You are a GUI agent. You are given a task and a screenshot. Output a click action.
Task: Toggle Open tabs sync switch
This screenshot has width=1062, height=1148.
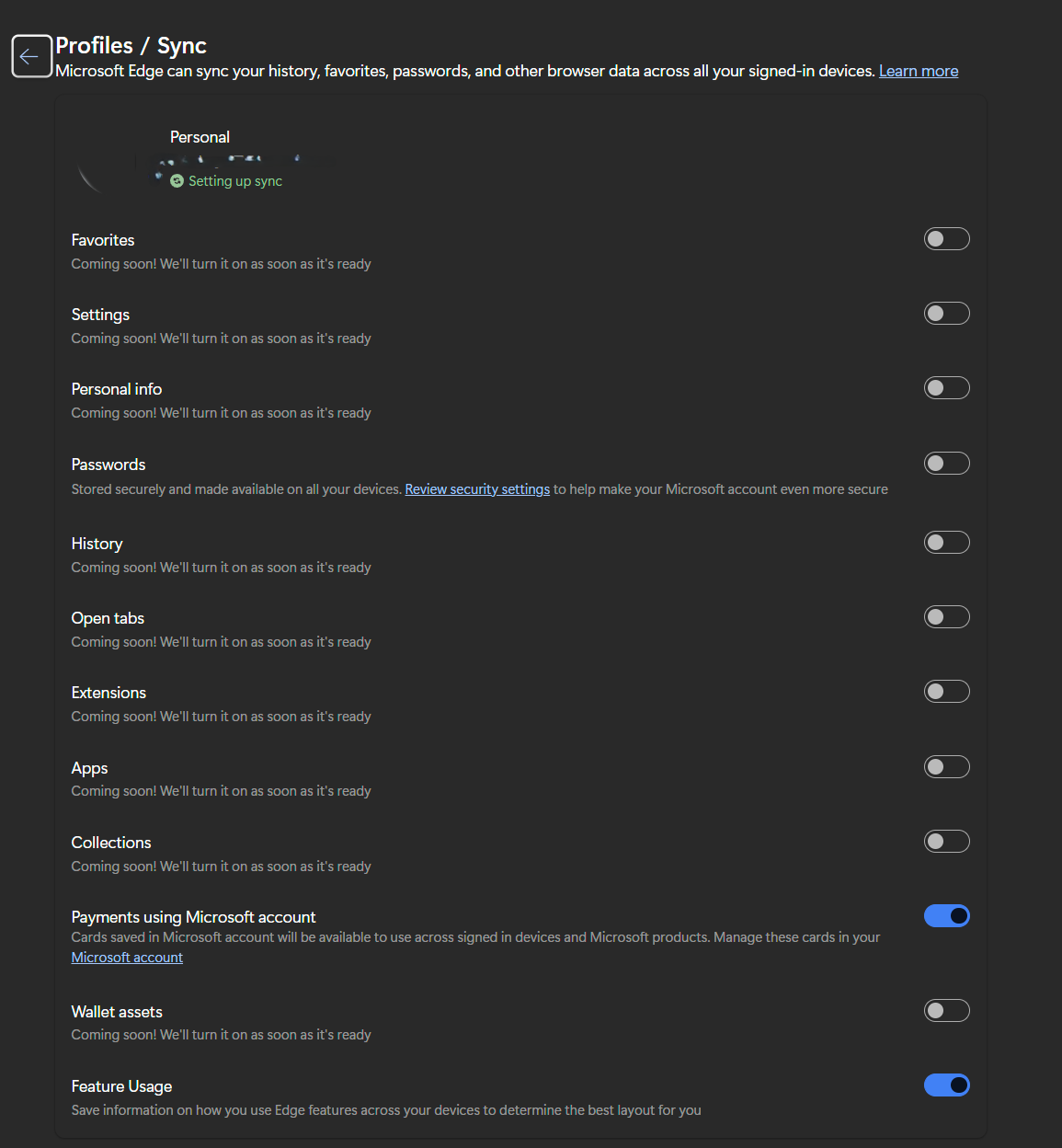click(946, 617)
